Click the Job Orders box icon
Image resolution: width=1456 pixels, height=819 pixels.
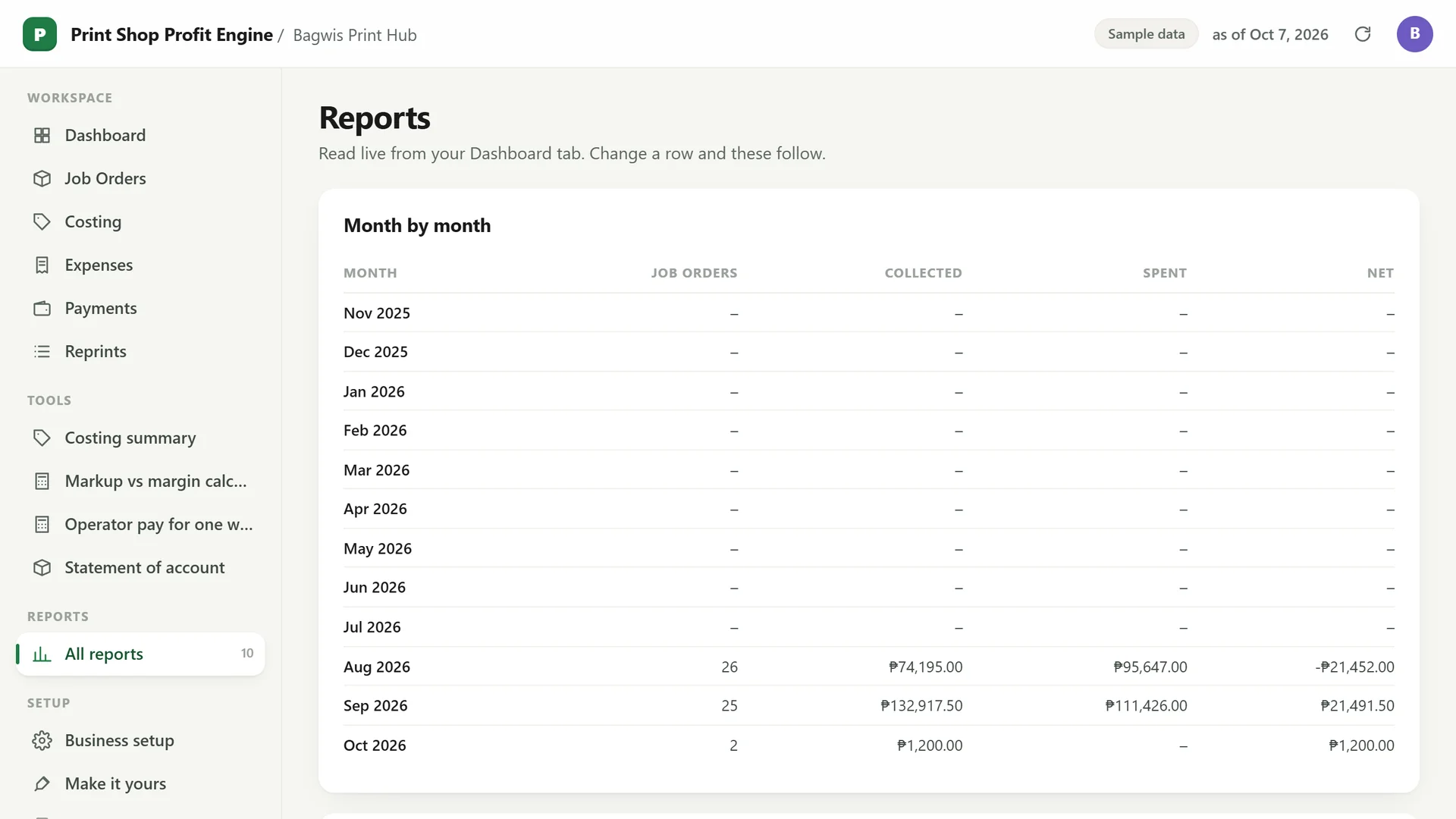pos(42,178)
